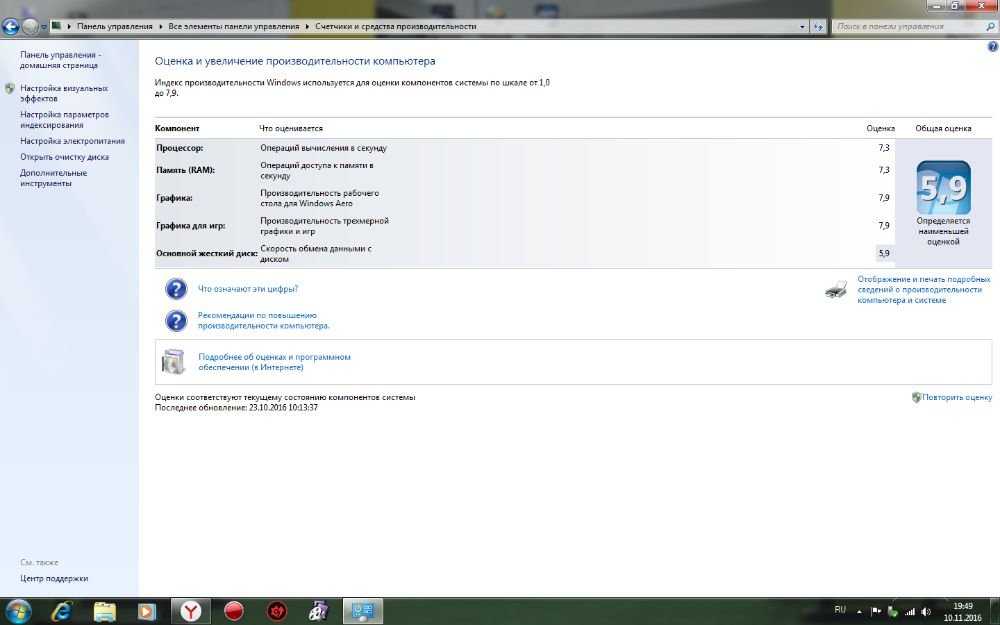Click the Windows Start orb

coord(18,612)
